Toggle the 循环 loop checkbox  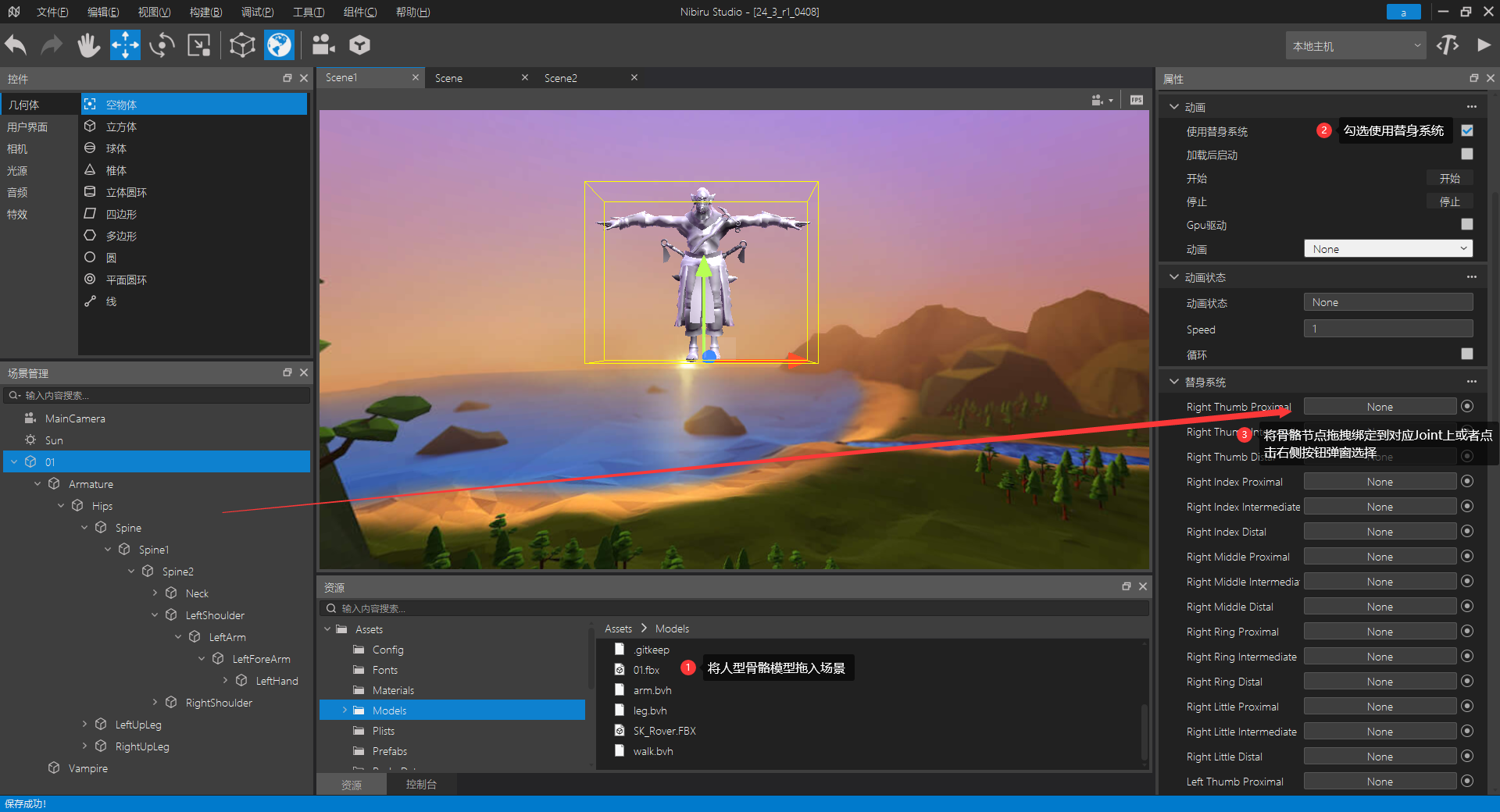[x=1466, y=354]
